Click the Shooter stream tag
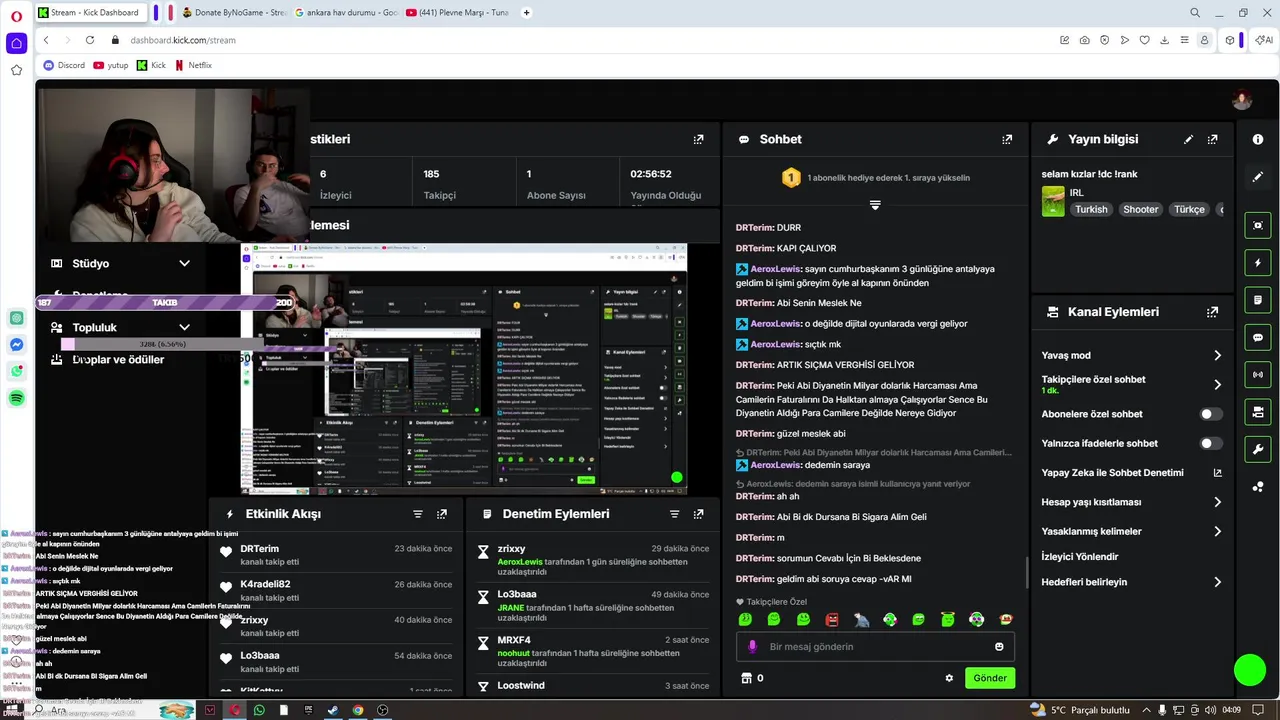 (1140, 210)
